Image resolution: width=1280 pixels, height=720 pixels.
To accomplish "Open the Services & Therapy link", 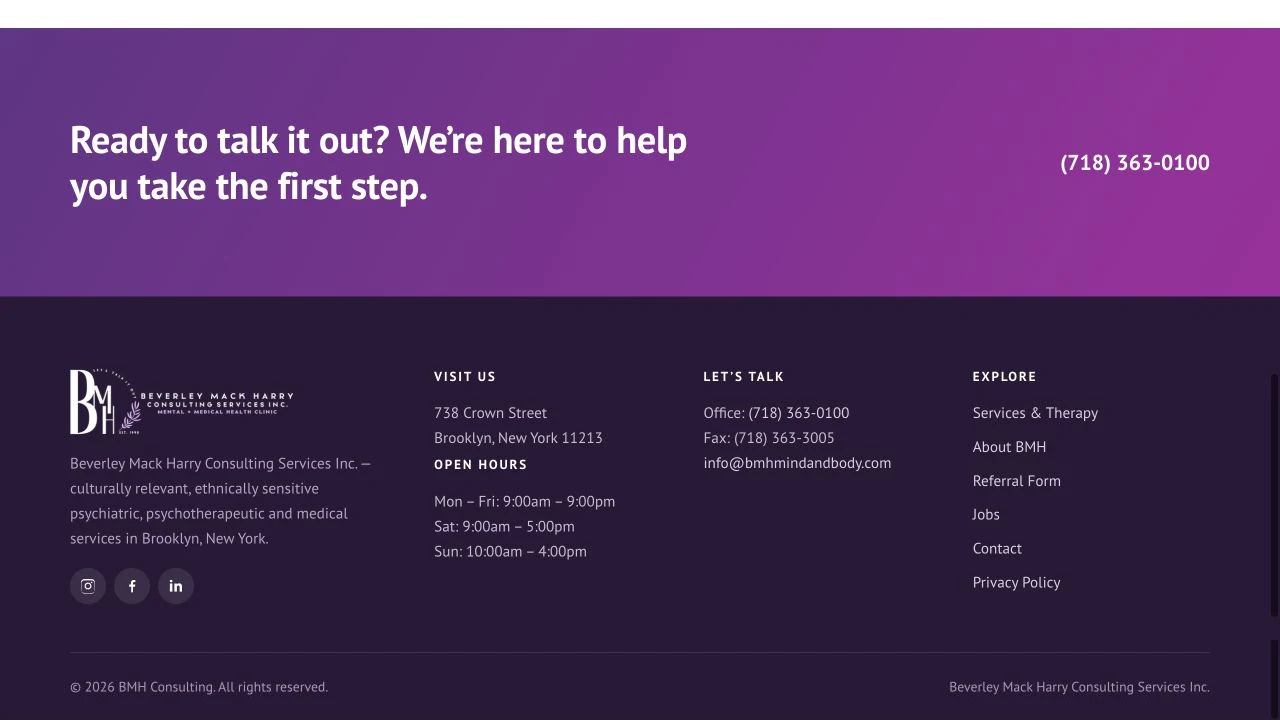I will pos(1035,413).
